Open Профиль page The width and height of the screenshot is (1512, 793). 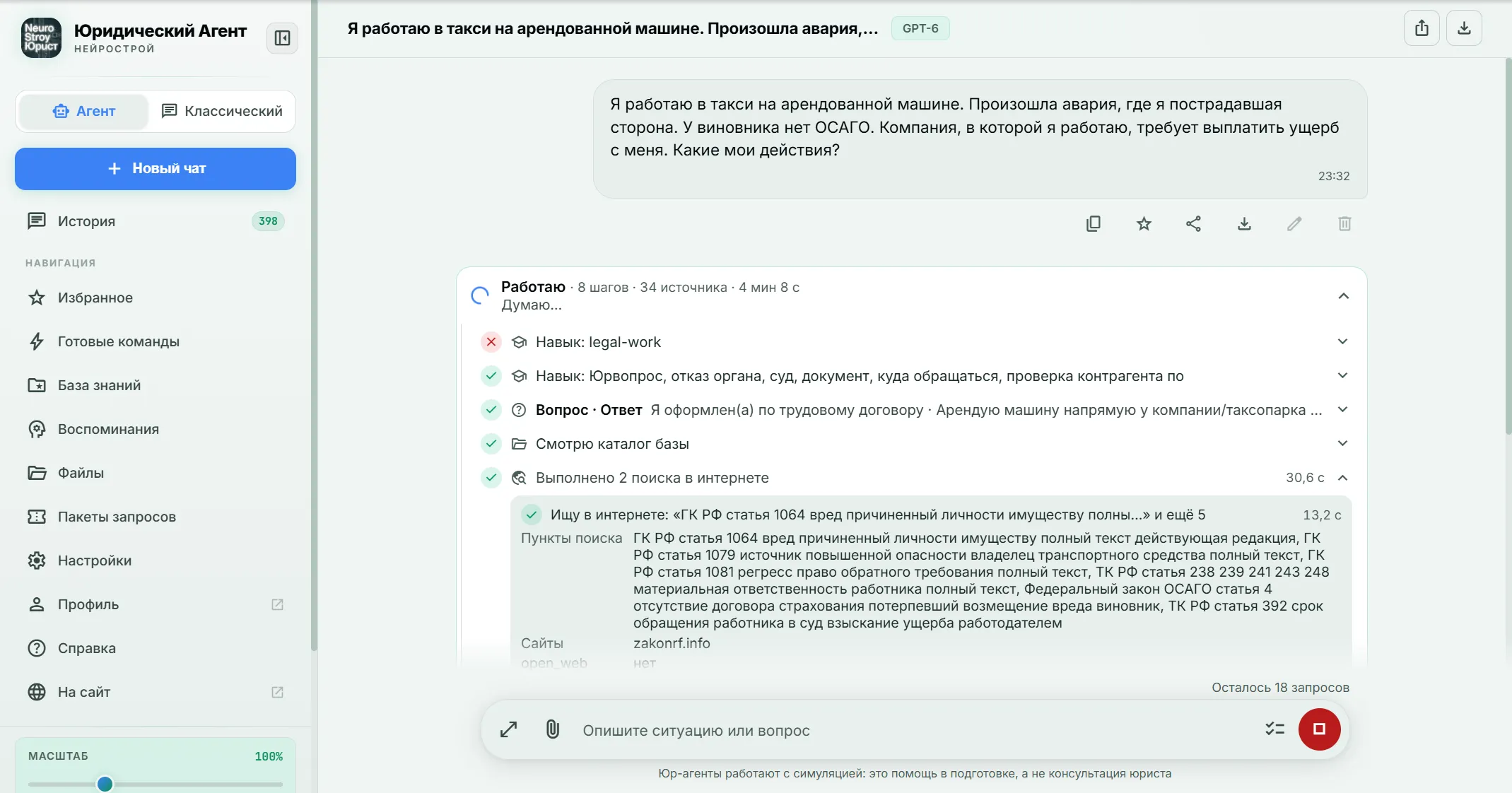point(156,604)
